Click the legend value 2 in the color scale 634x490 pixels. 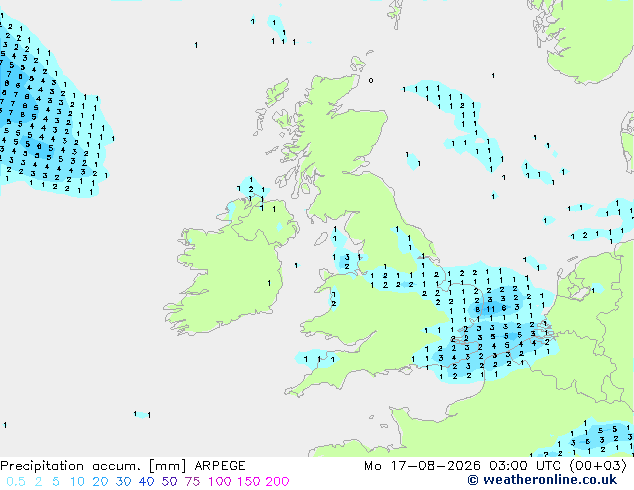point(38,482)
